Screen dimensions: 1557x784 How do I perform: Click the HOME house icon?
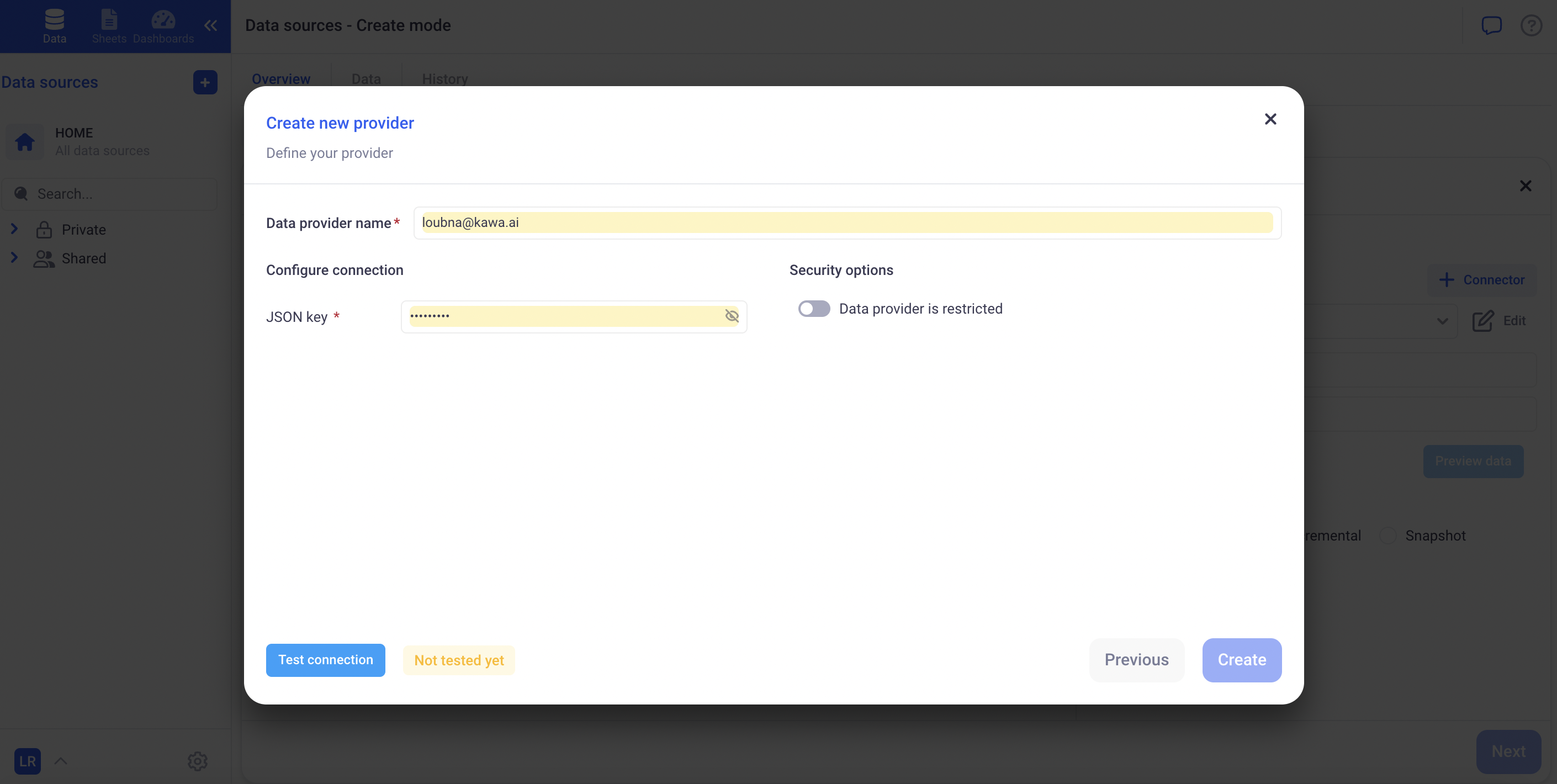point(25,142)
